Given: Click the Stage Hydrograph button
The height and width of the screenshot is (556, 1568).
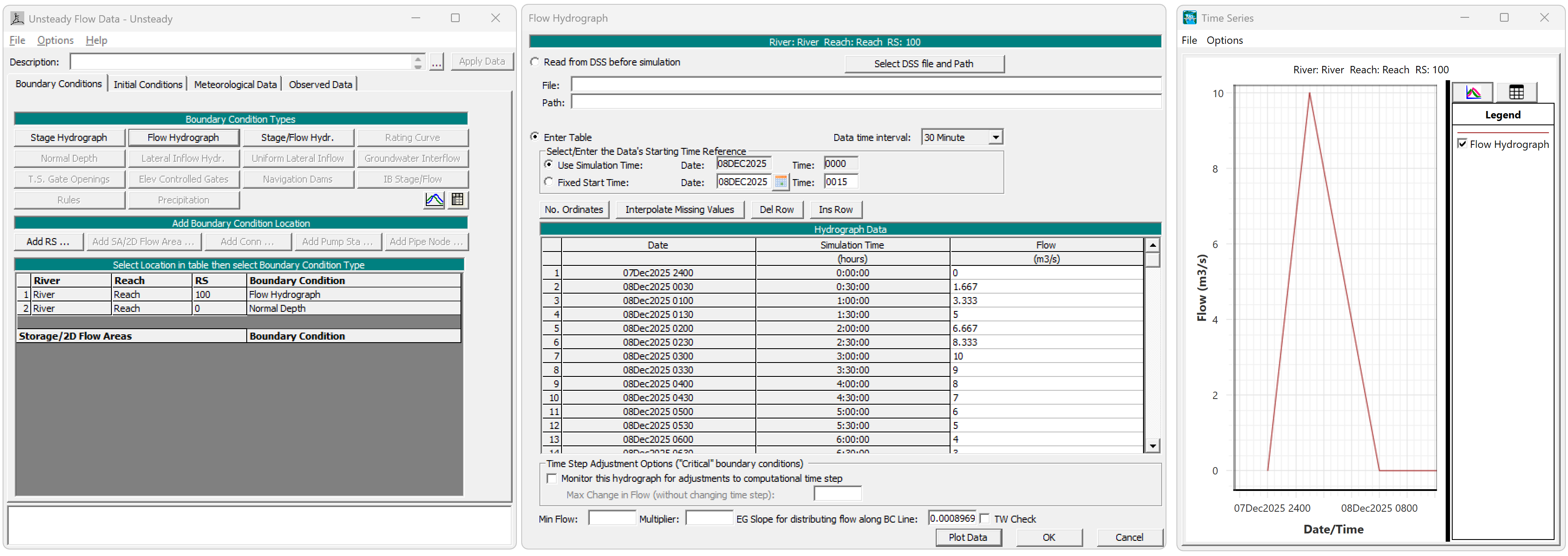Looking at the screenshot, I should pos(69,137).
